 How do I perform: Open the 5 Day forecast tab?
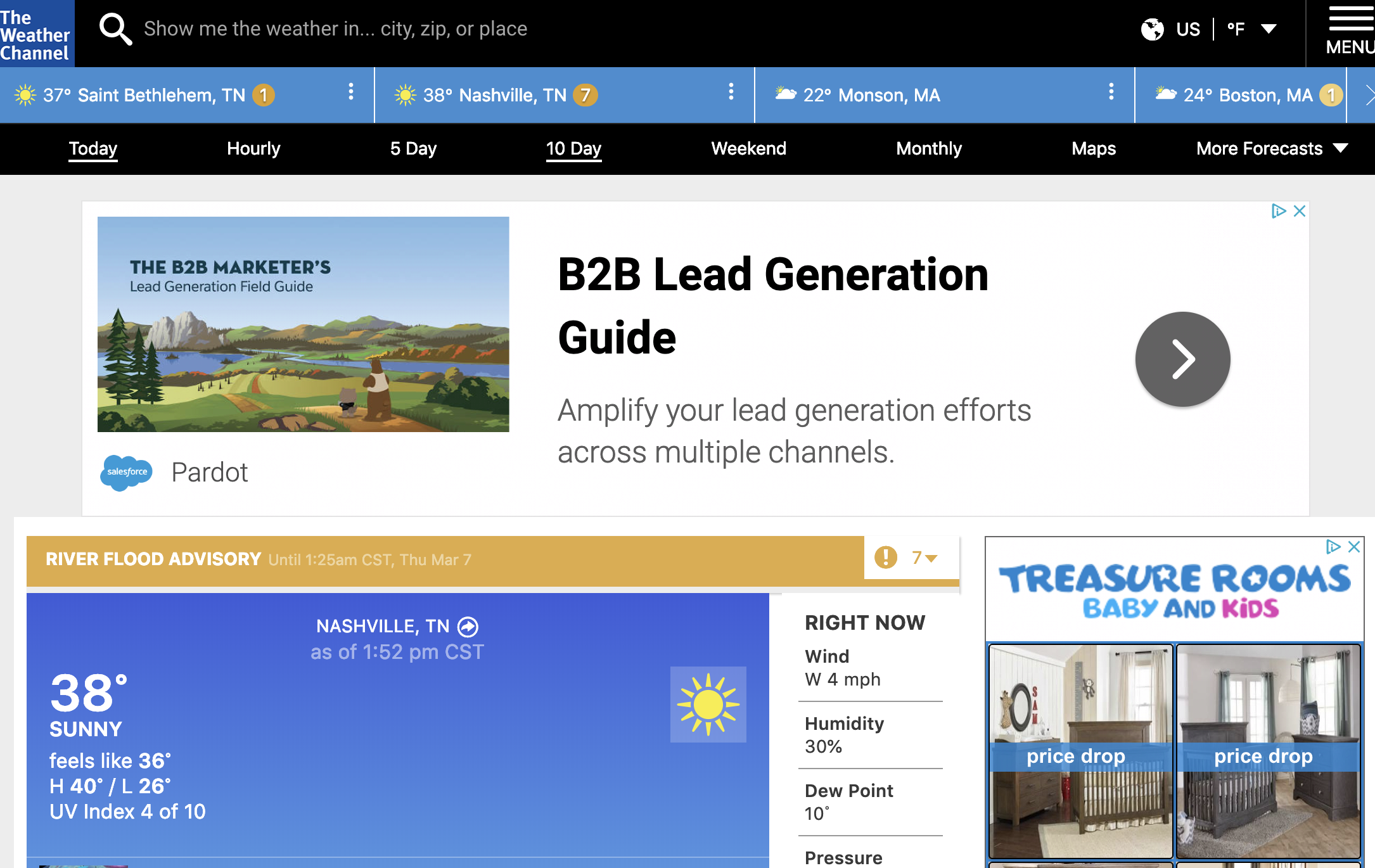tap(413, 148)
